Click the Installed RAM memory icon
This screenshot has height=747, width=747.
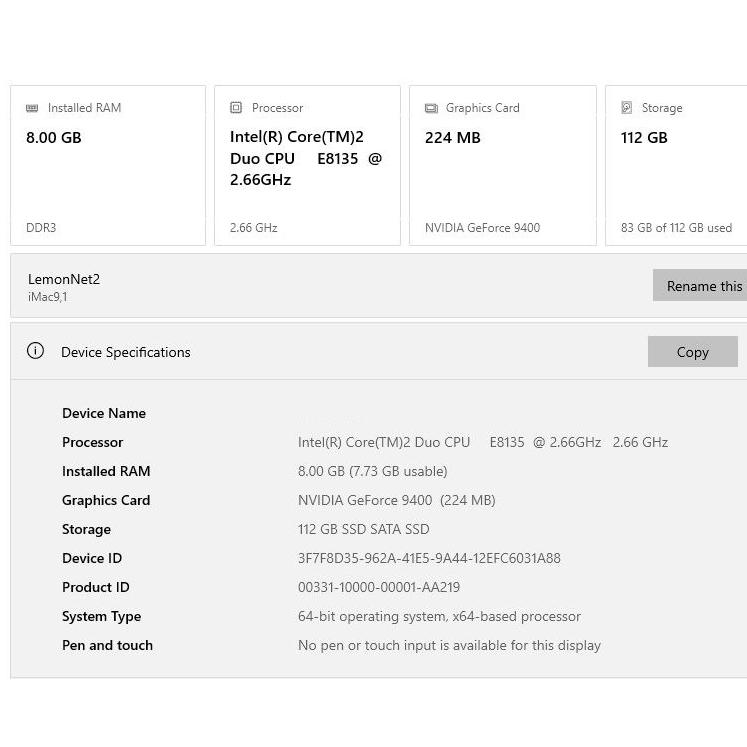pos(32,108)
